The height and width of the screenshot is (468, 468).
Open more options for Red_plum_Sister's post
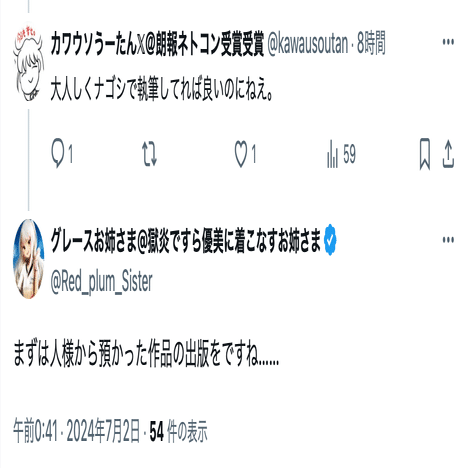448,240
